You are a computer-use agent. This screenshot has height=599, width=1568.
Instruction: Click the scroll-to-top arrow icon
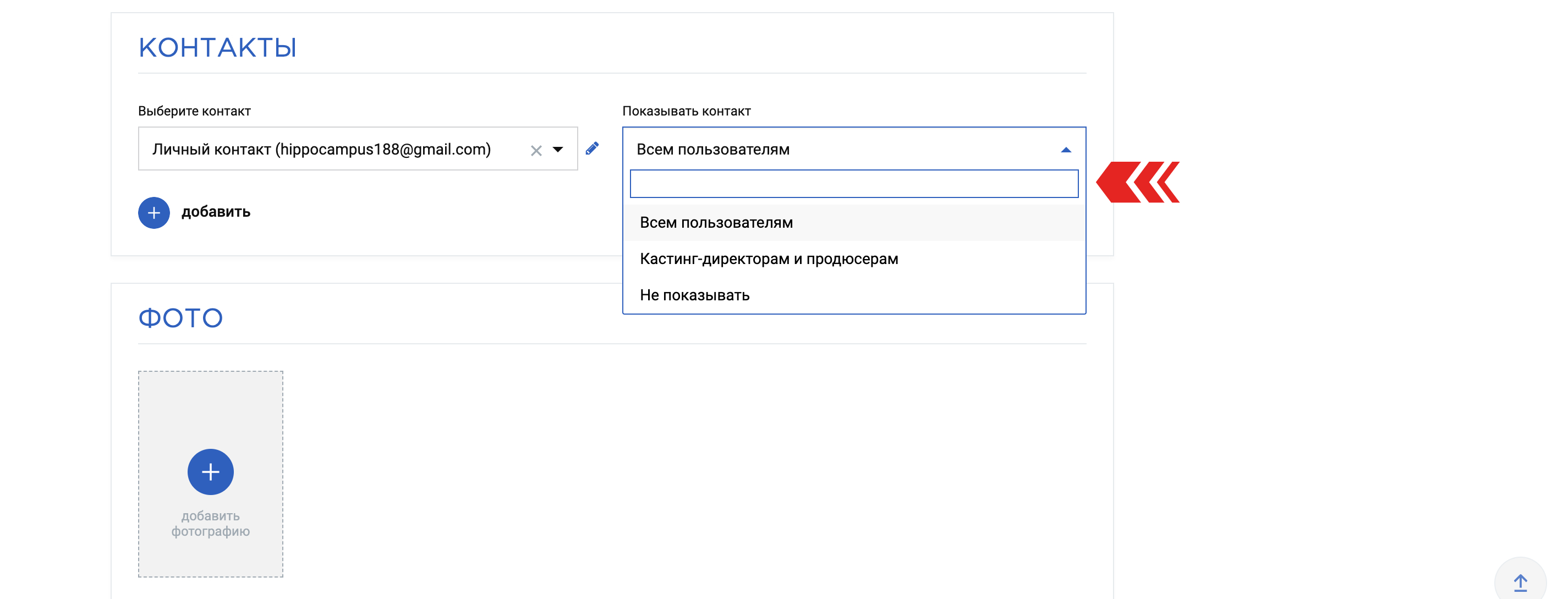(1521, 582)
